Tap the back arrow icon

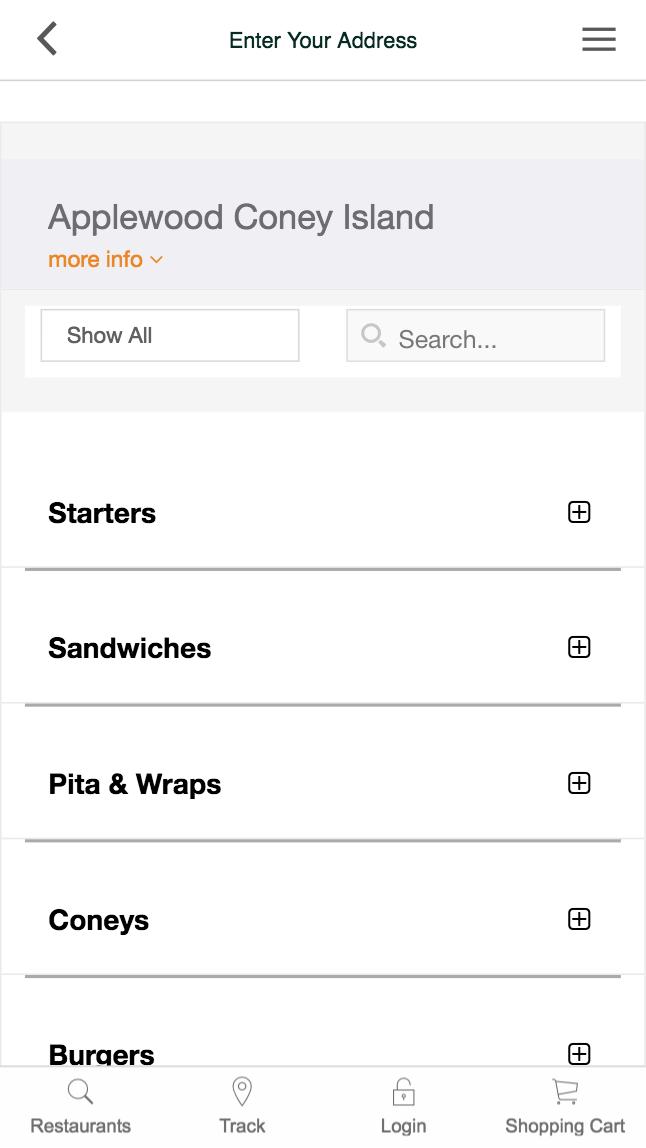click(x=47, y=40)
